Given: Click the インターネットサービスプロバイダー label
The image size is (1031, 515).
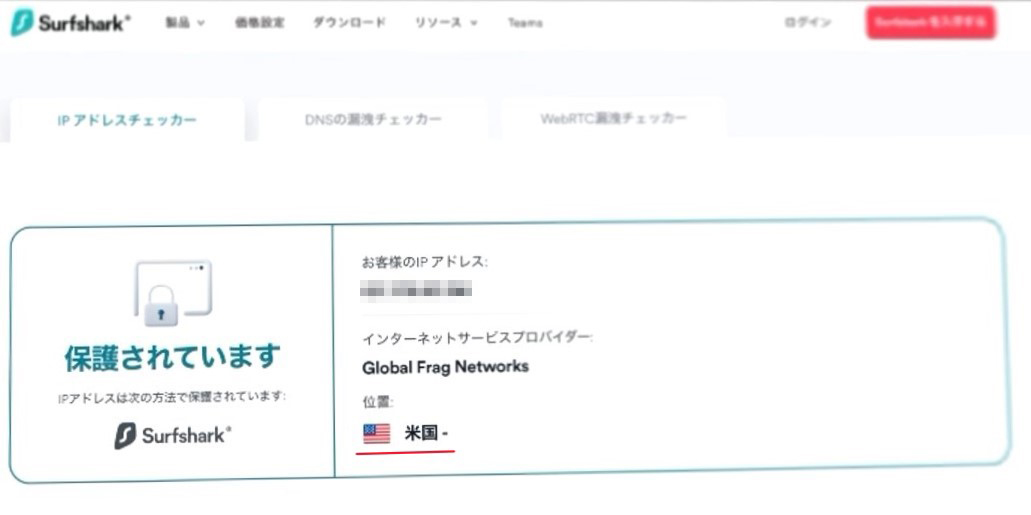Looking at the screenshot, I should tap(478, 339).
